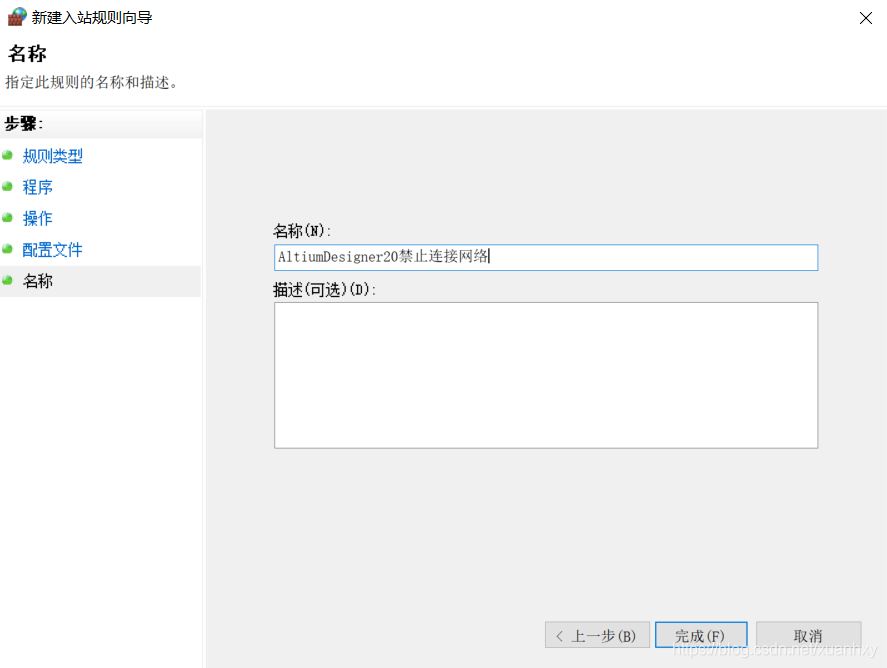Click the green bullet beside 操作

7,217
